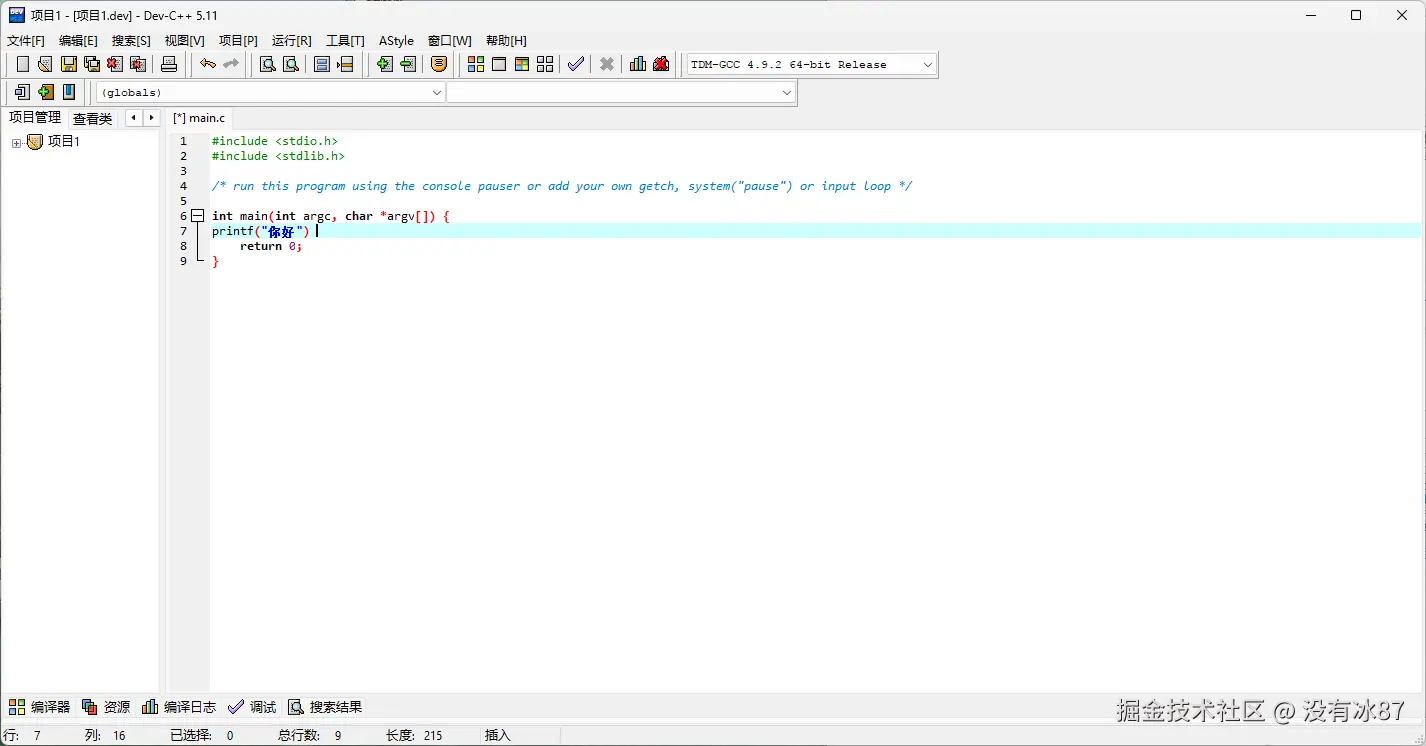This screenshot has width=1426, height=746.
Task: Open the 编辑[E] menu
Action: (x=78, y=41)
